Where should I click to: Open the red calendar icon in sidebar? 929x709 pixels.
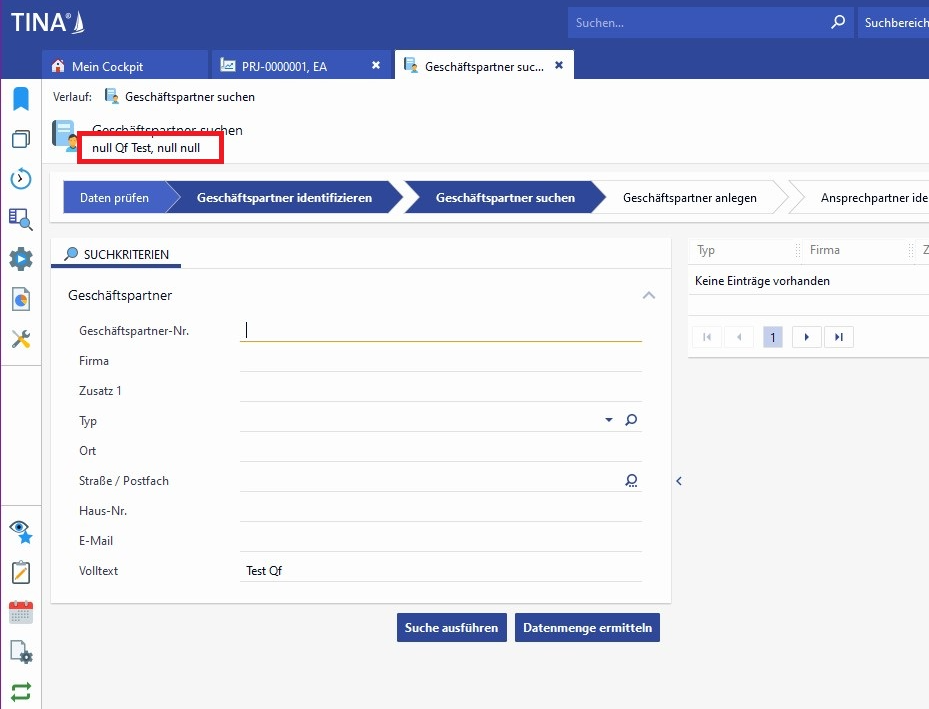20,612
